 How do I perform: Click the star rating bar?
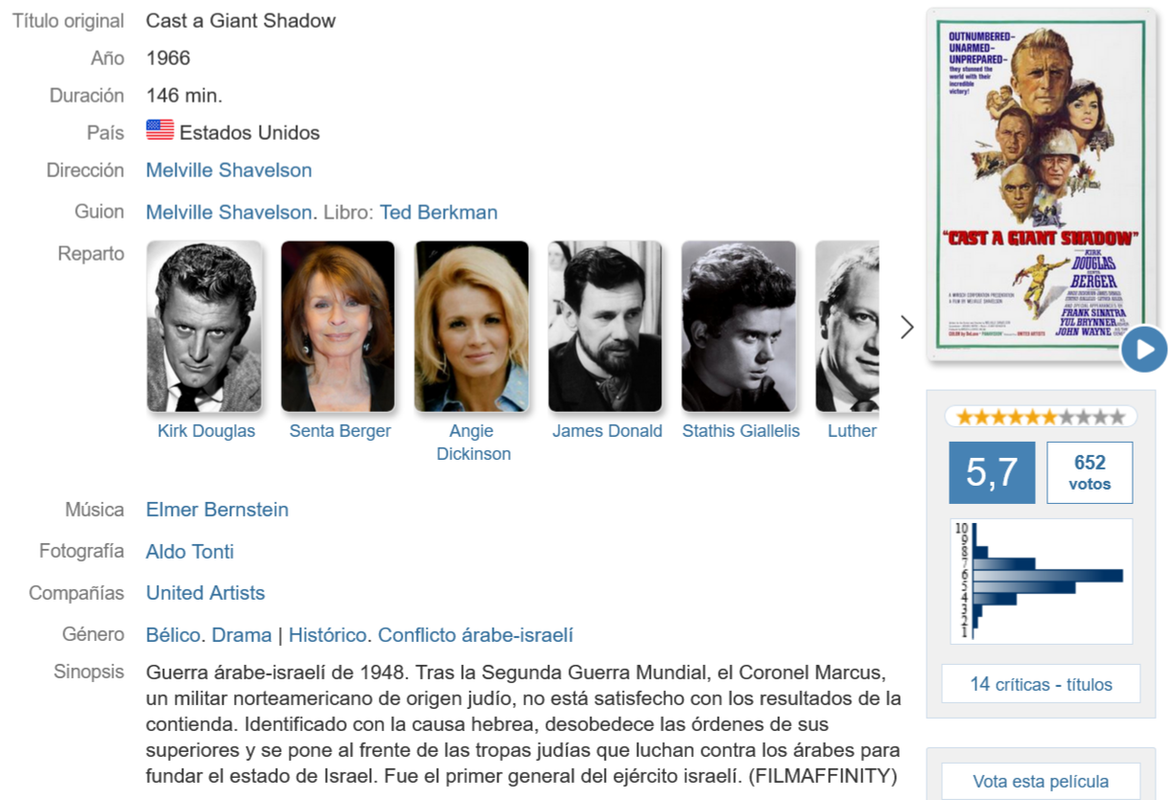pos(1041,416)
